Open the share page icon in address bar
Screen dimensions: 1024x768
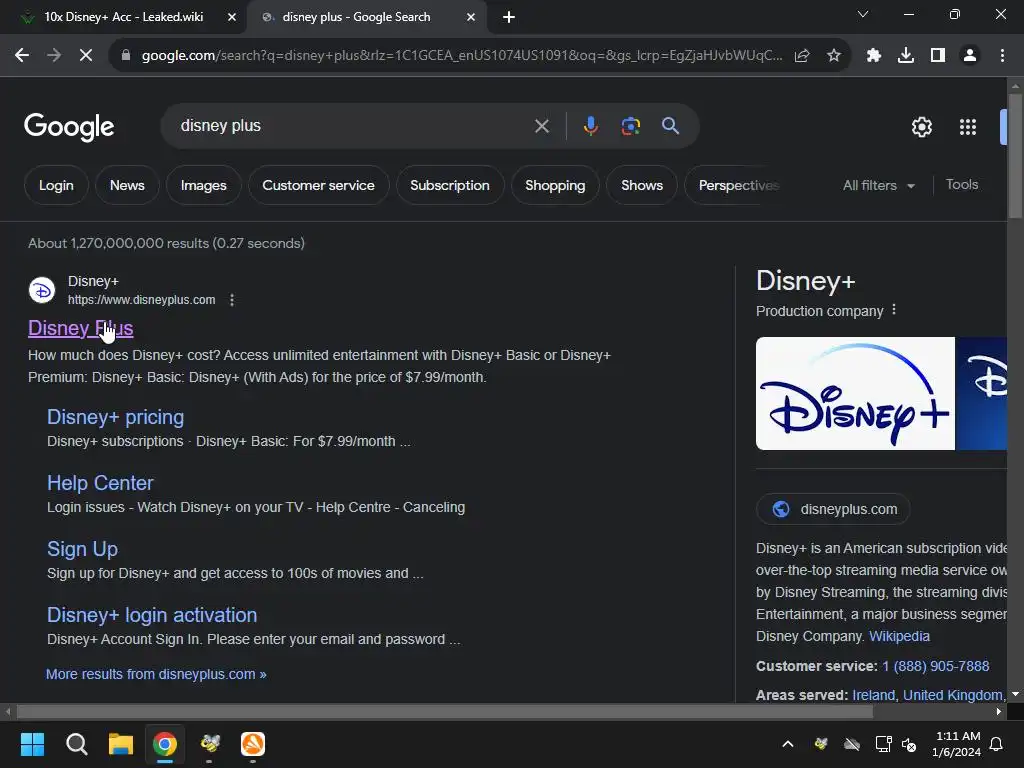(802, 56)
